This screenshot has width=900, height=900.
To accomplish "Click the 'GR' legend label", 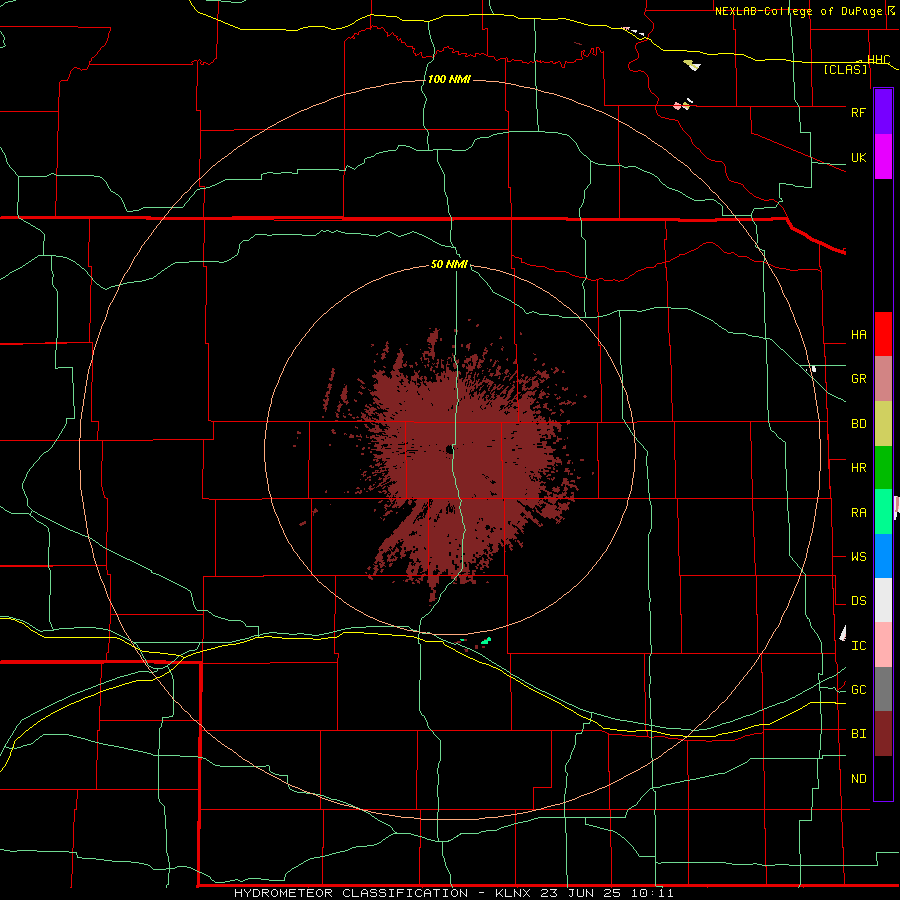I will 858,379.
